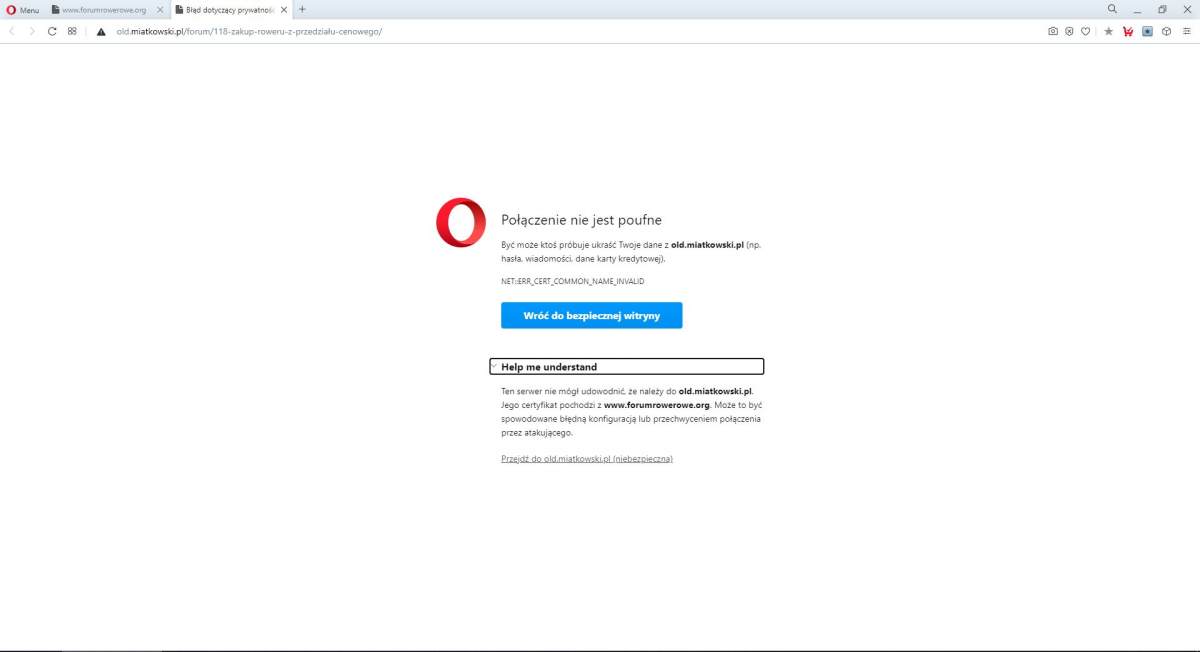Take a snapshot with the camera icon
1200x652 pixels.
(x=1053, y=31)
